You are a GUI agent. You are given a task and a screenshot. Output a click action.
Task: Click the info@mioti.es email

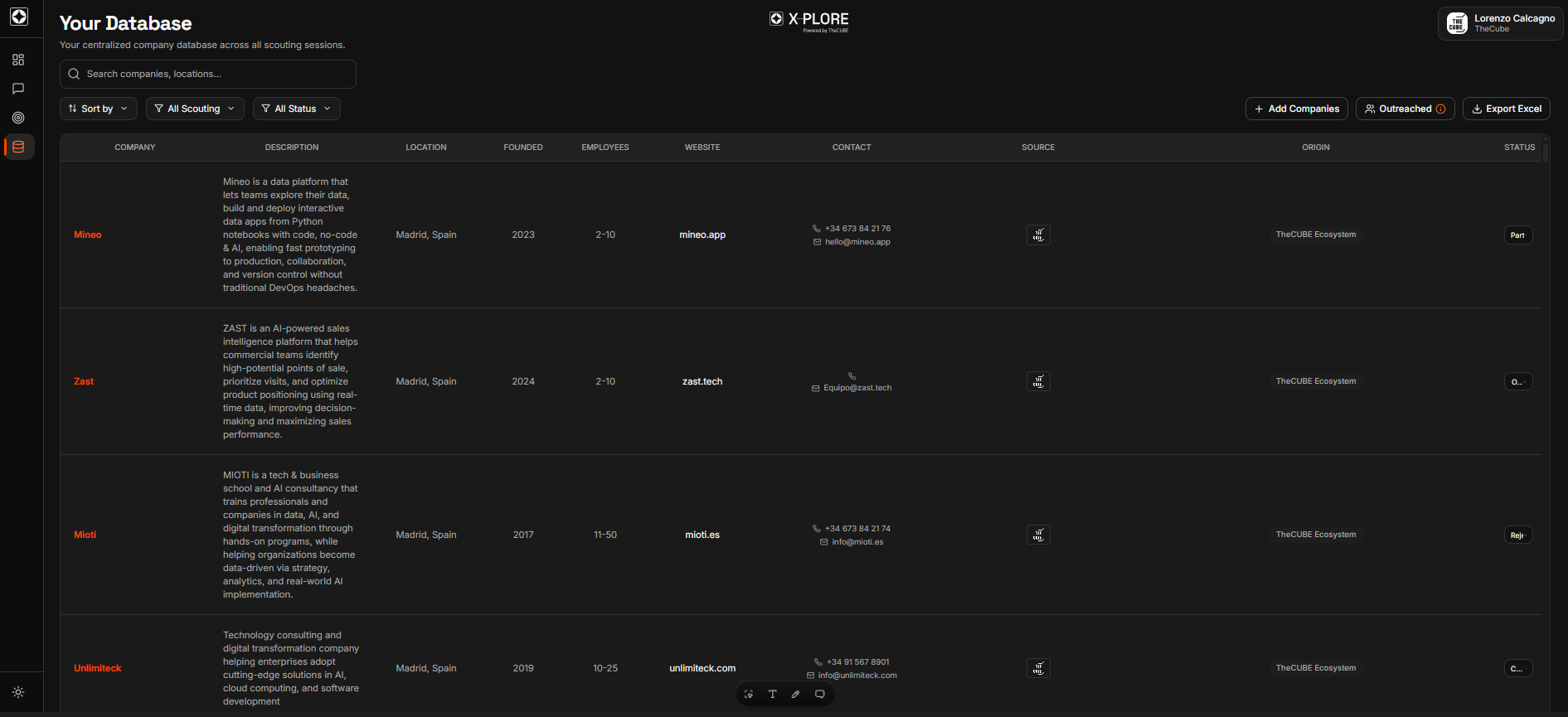click(x=857, y=542)
